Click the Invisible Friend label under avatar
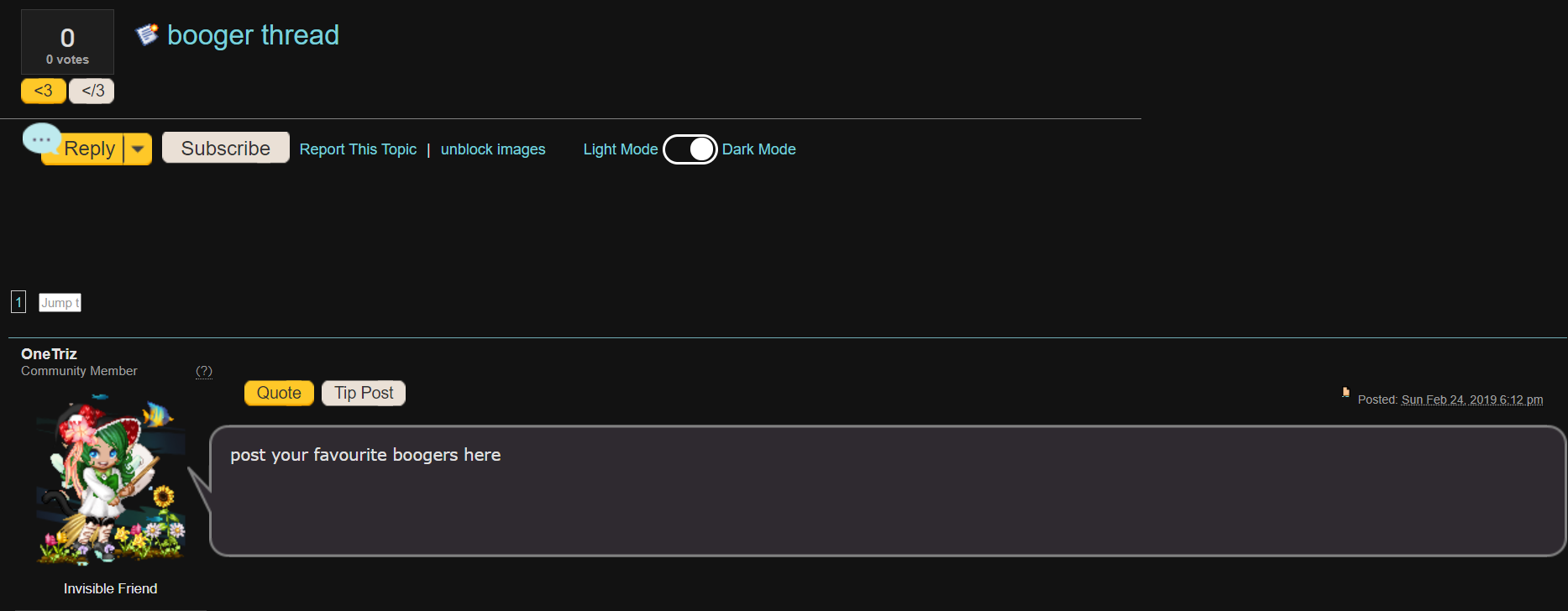 (111, 589)
